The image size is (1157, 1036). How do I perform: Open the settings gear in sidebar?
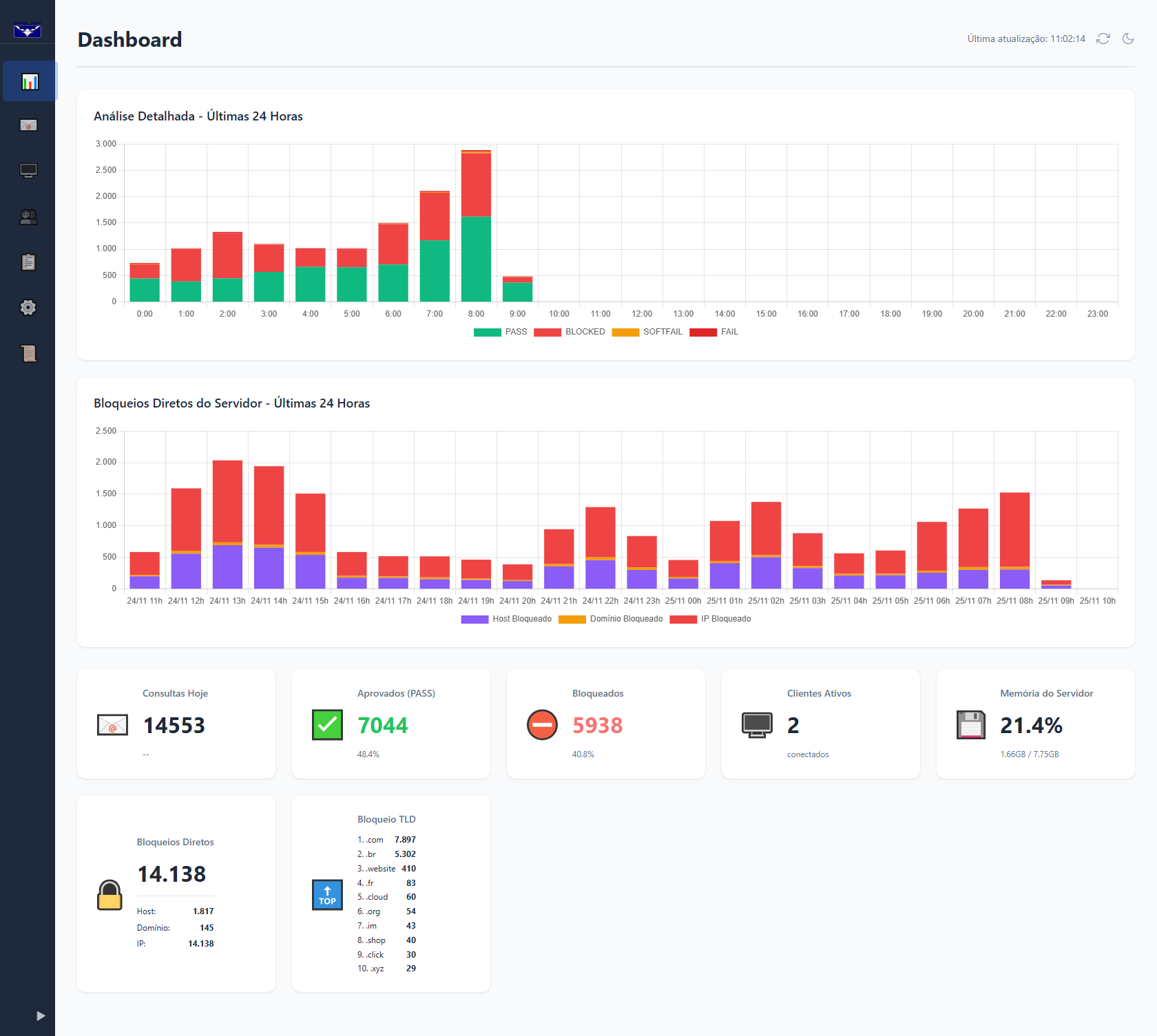(x=28, y=308)
